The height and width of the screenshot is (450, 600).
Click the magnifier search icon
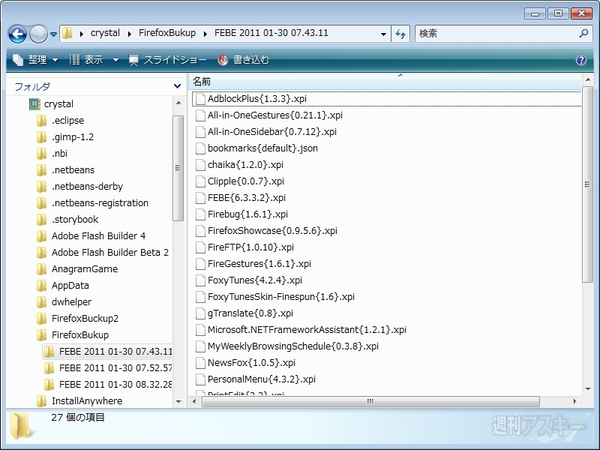click(x=584, y=34)
